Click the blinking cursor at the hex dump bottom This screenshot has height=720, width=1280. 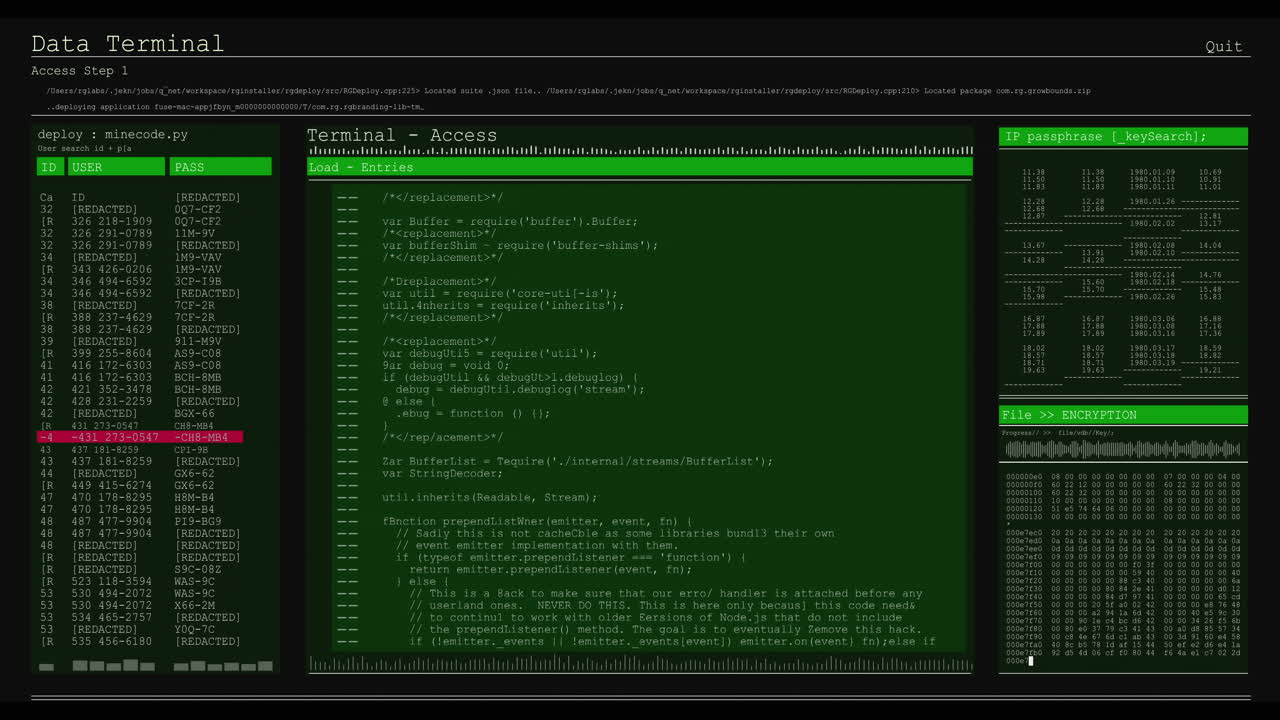tap(1031, 661)
